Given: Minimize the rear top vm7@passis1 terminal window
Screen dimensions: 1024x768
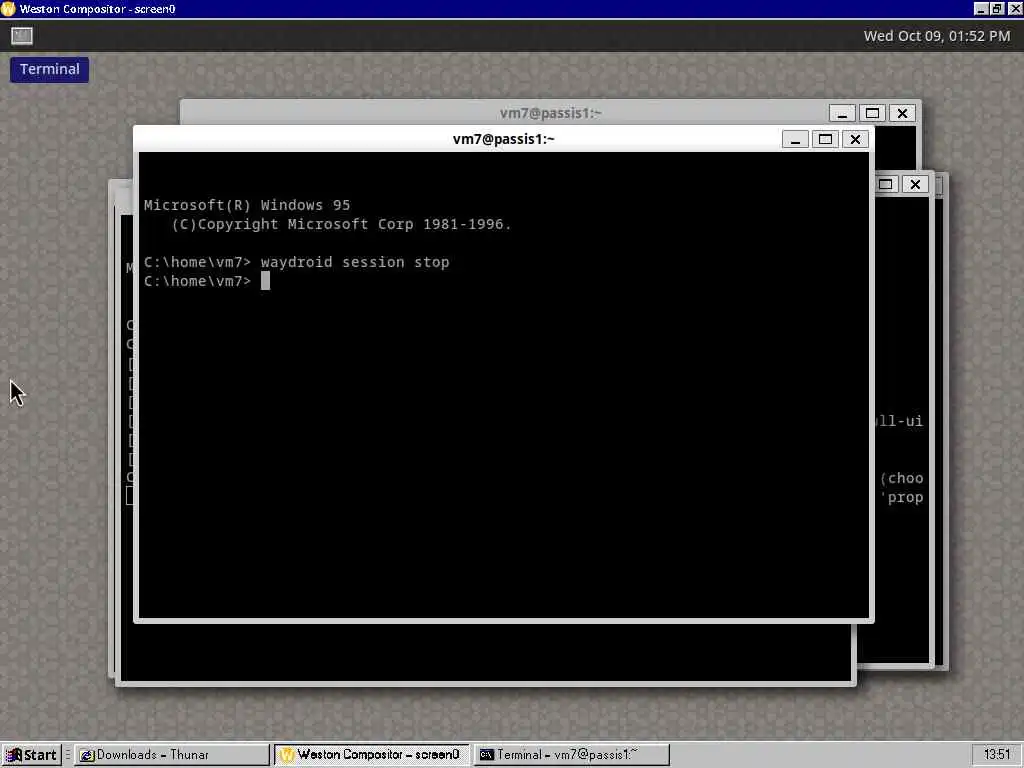Looking at the screenshot, I should point(842,113).
